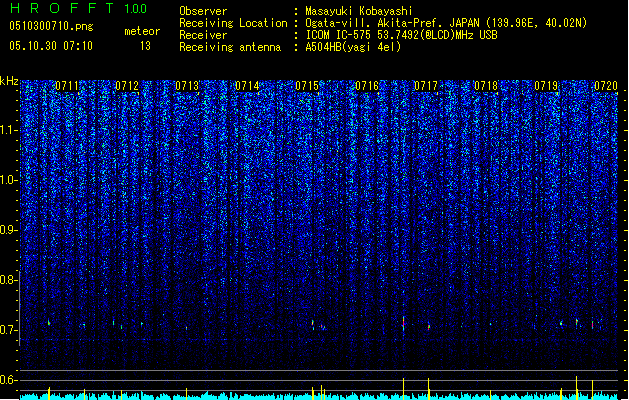Click the HROFFT title text

click(x=63, y=8)
